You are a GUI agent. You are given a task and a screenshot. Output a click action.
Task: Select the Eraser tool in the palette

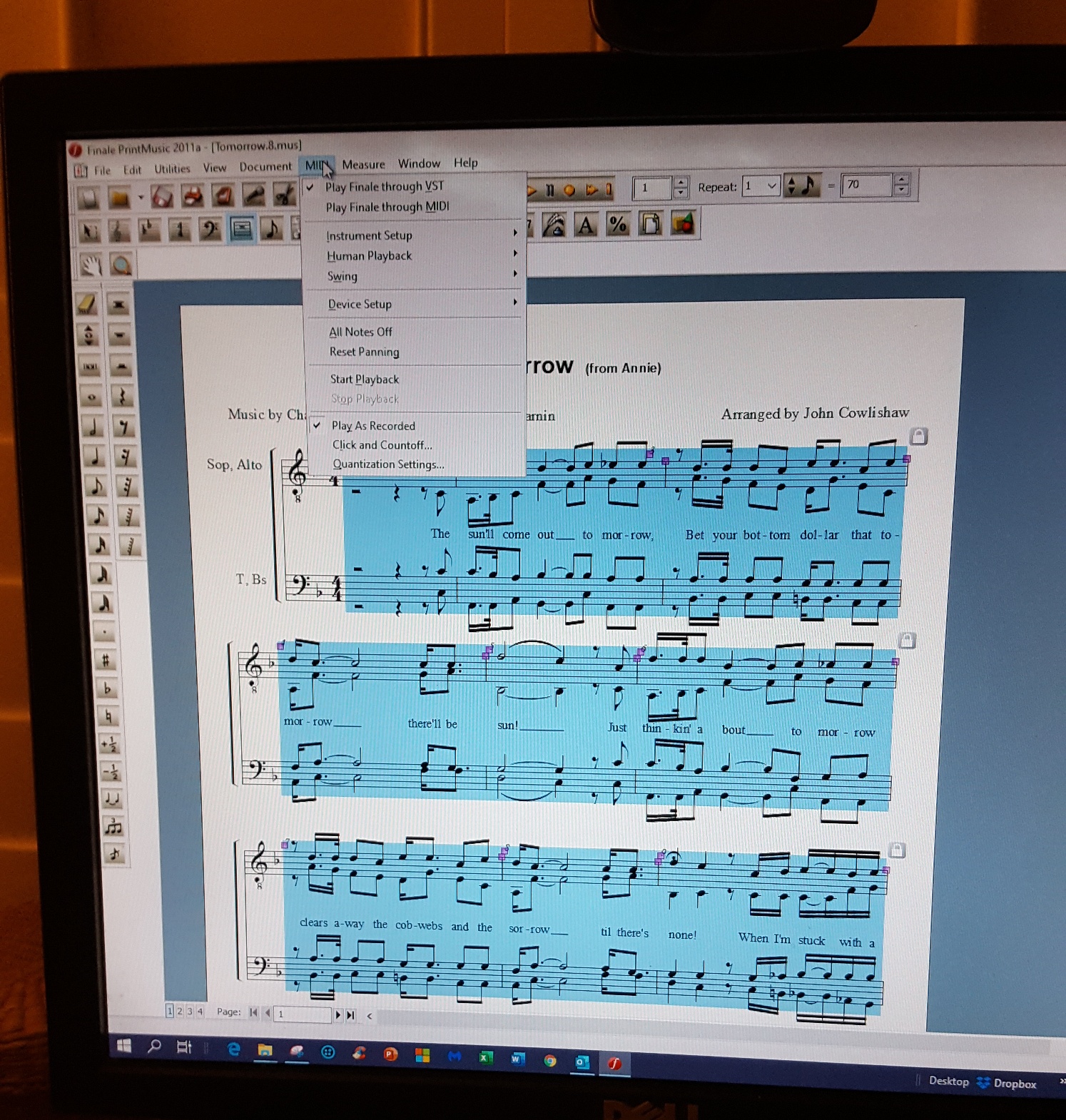(87, 304)
